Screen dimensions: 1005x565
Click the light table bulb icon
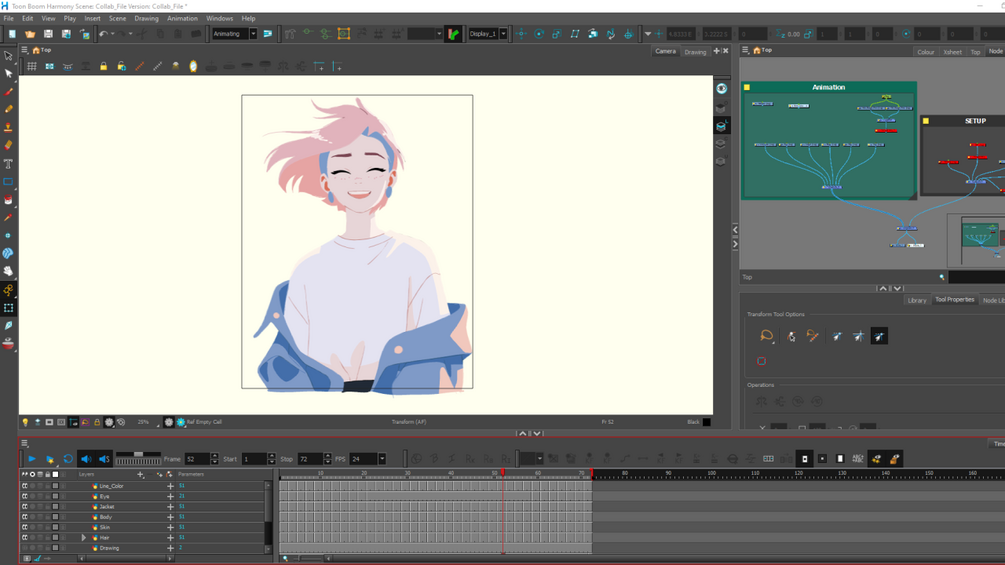[25, 422]
